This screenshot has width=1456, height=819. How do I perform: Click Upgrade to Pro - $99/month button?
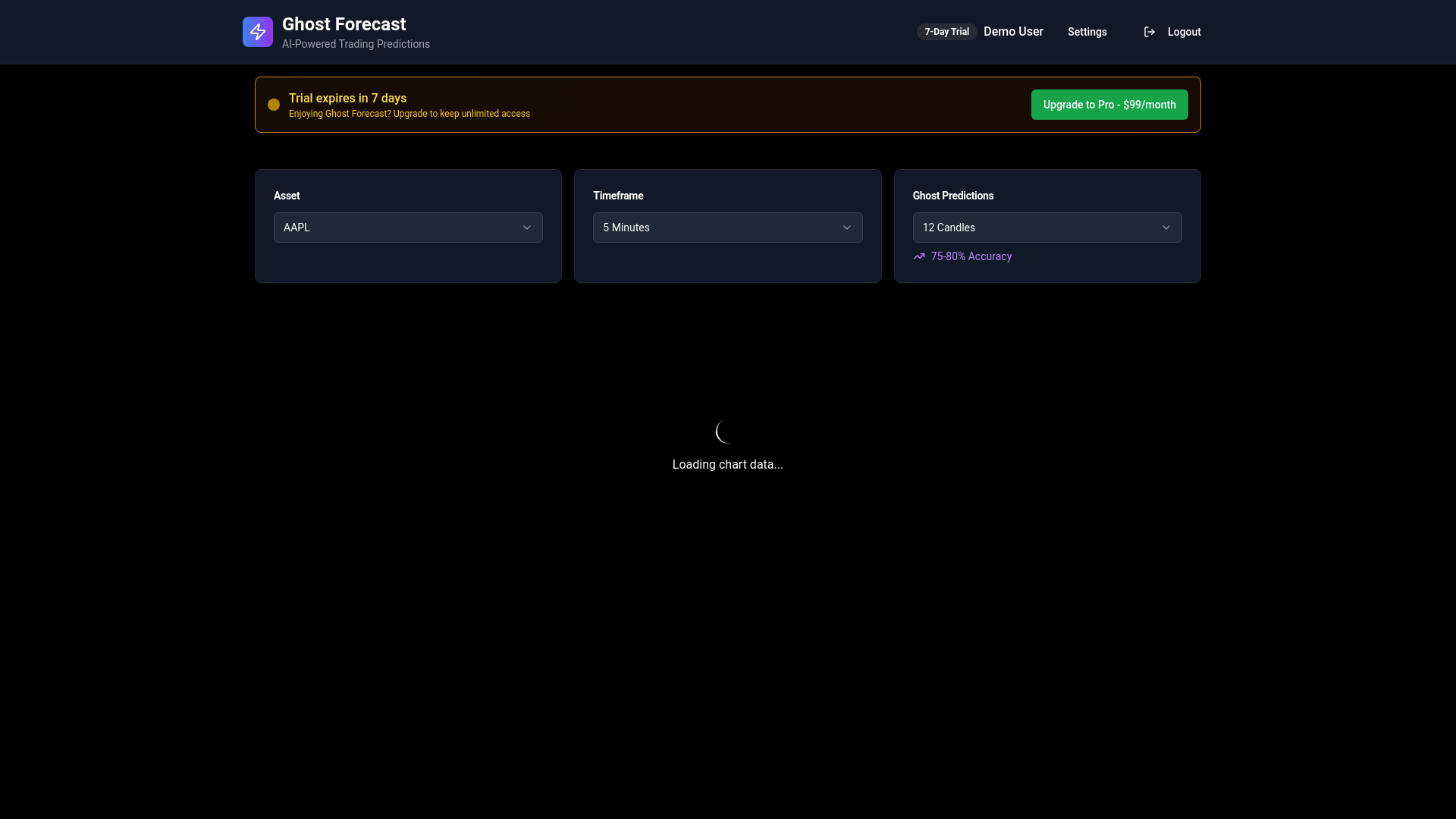click(1109, 105)
